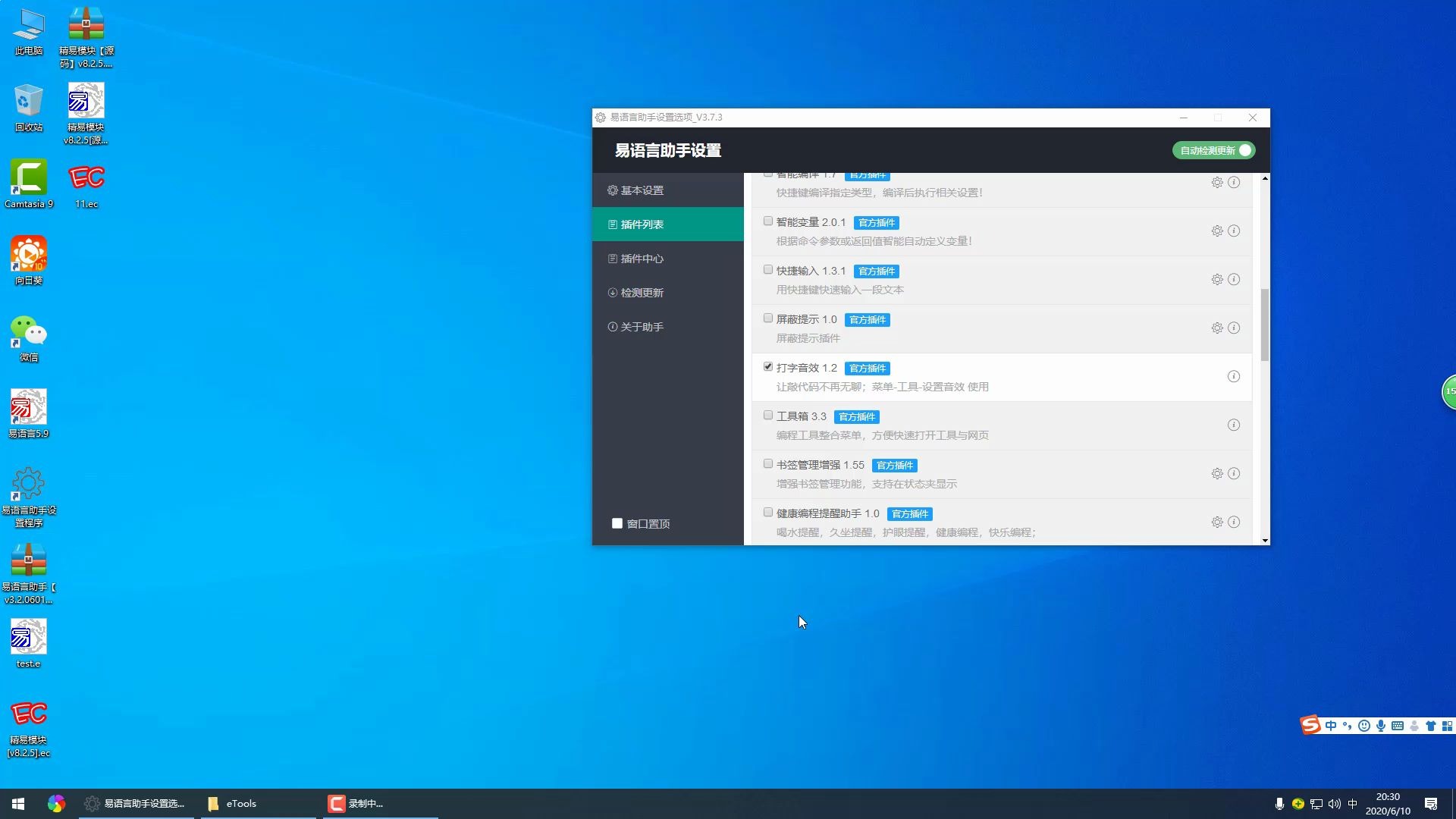Viewport: 1456px width, 819px height.
Task: Show info icon for 工具箱 plugin
Action: (x=1234, y=425)
